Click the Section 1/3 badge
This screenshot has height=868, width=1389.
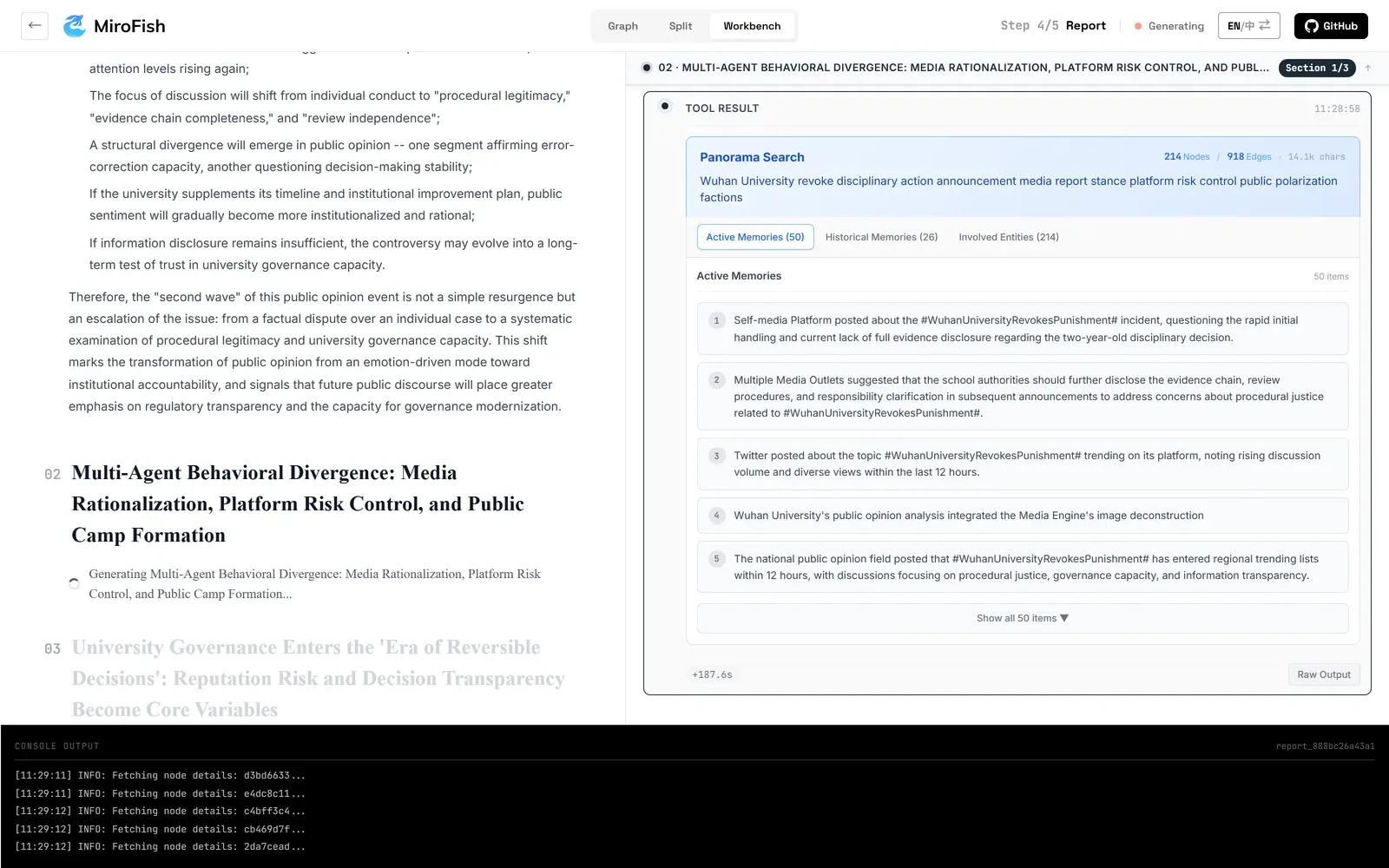point(1317,68)
